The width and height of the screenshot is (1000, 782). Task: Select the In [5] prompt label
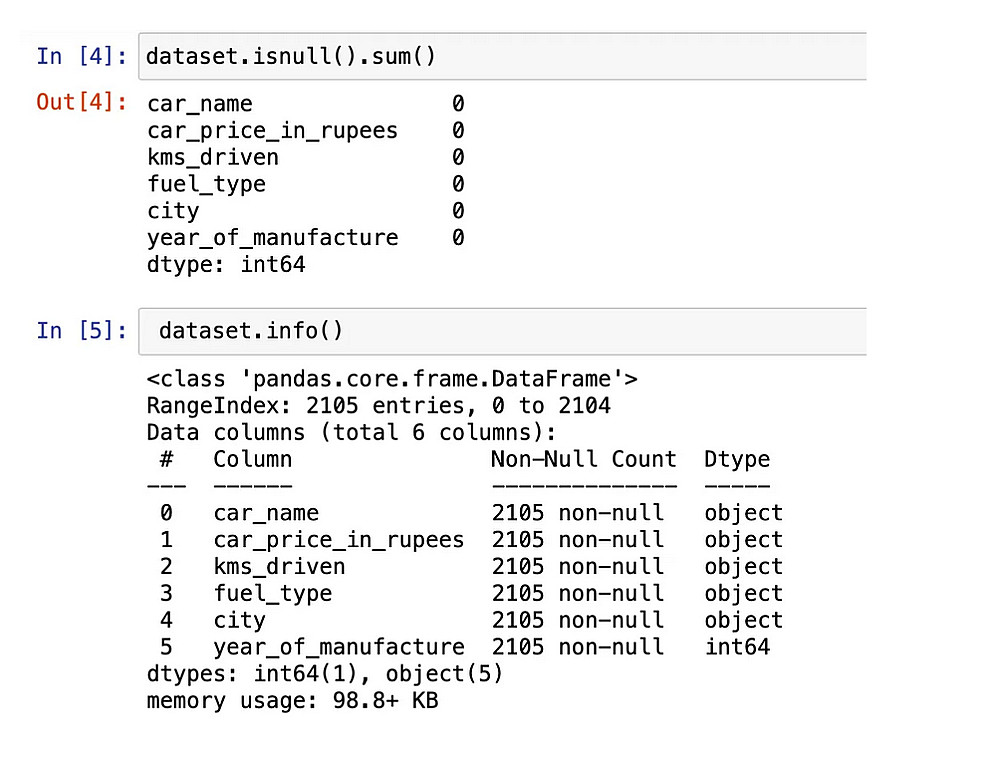pyautogui.click(x=81, y=331)
